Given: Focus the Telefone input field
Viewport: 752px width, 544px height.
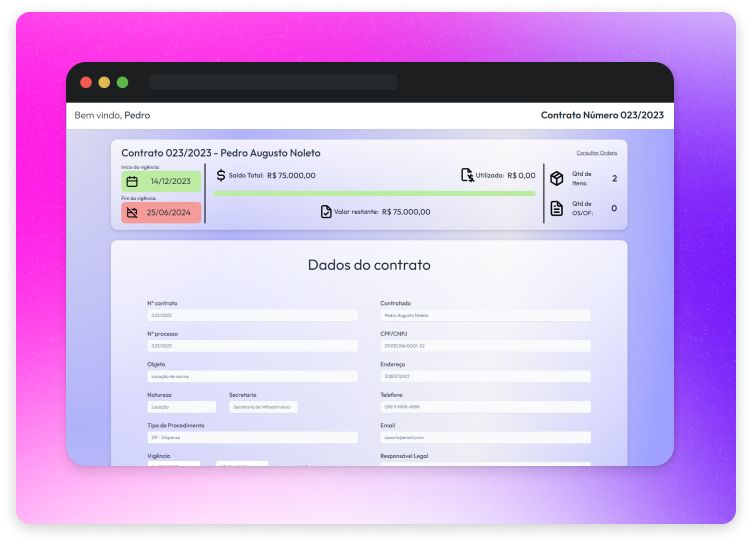Looking at the screenshot, I should click(x=485, y=407).
